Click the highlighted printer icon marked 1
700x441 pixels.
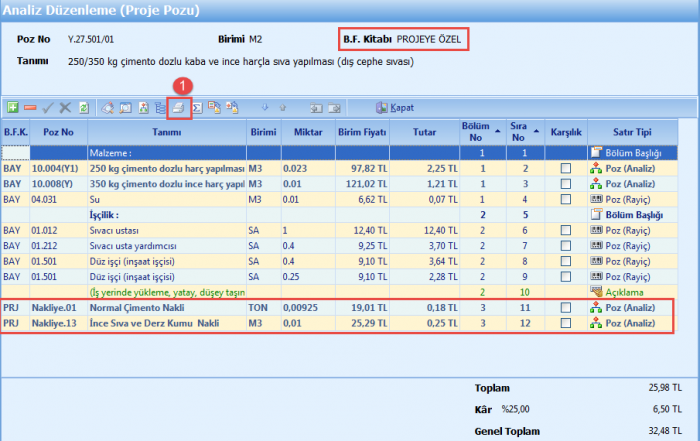[177, 107]
